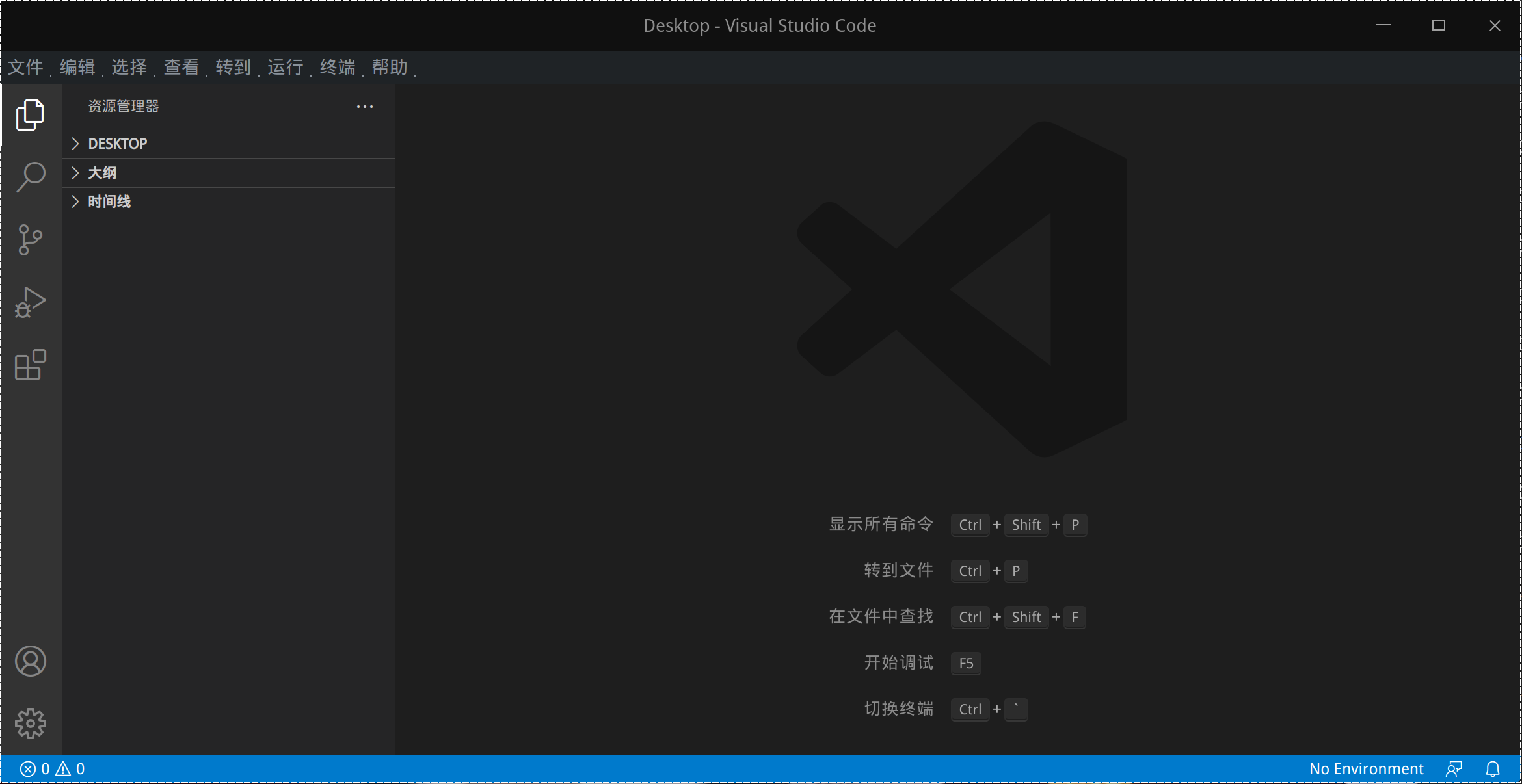This screenshot has height=784, width=1522.
Task: Open the 文件 menu
Action: pyautogui.click(x=25, y=67)
